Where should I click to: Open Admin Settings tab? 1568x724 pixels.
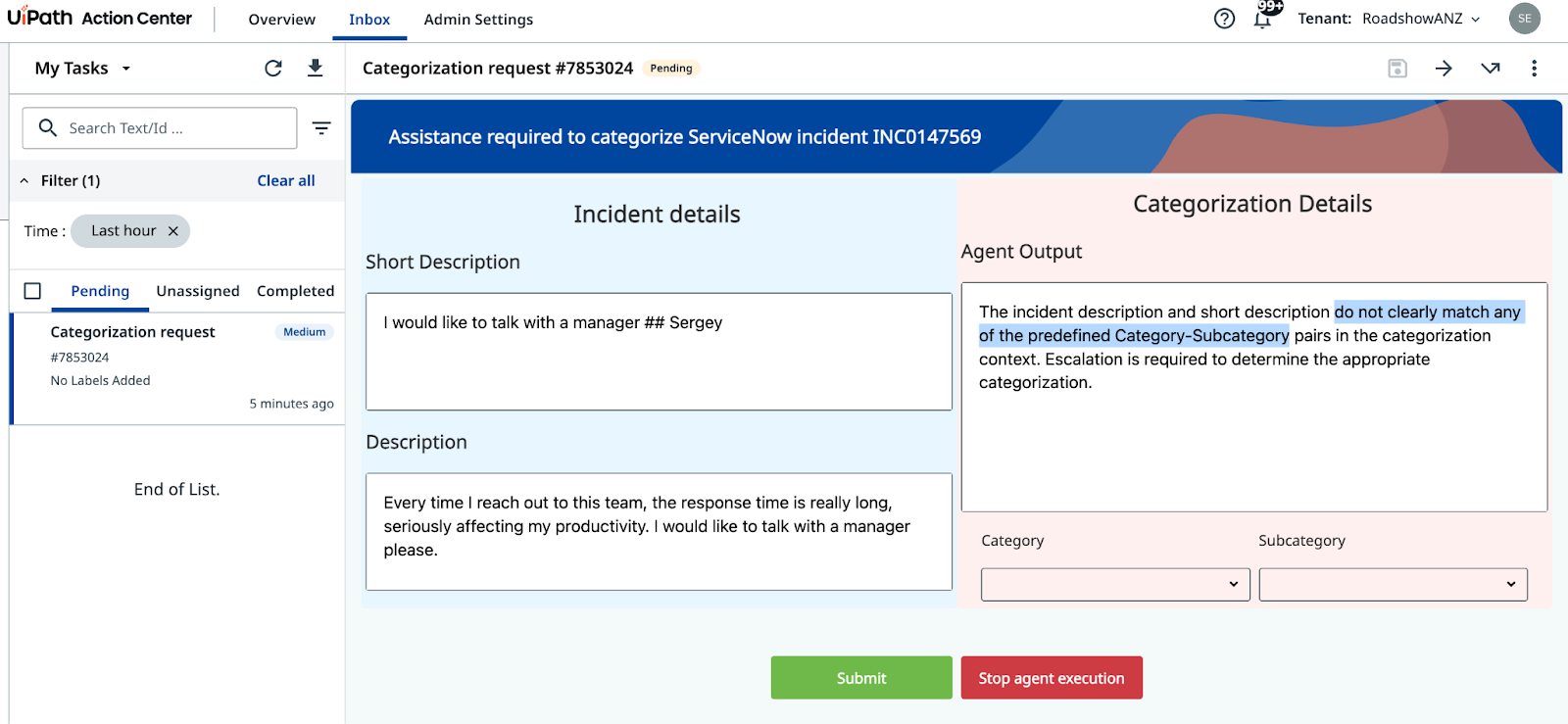pos(478,20)
